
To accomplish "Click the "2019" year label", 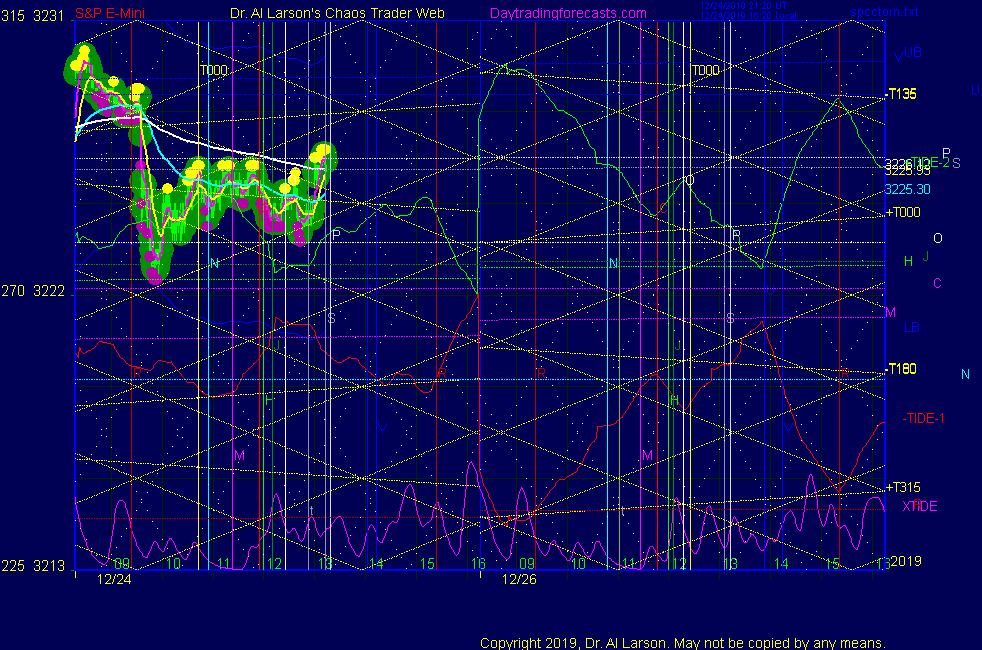I will (x=906, y=561).
